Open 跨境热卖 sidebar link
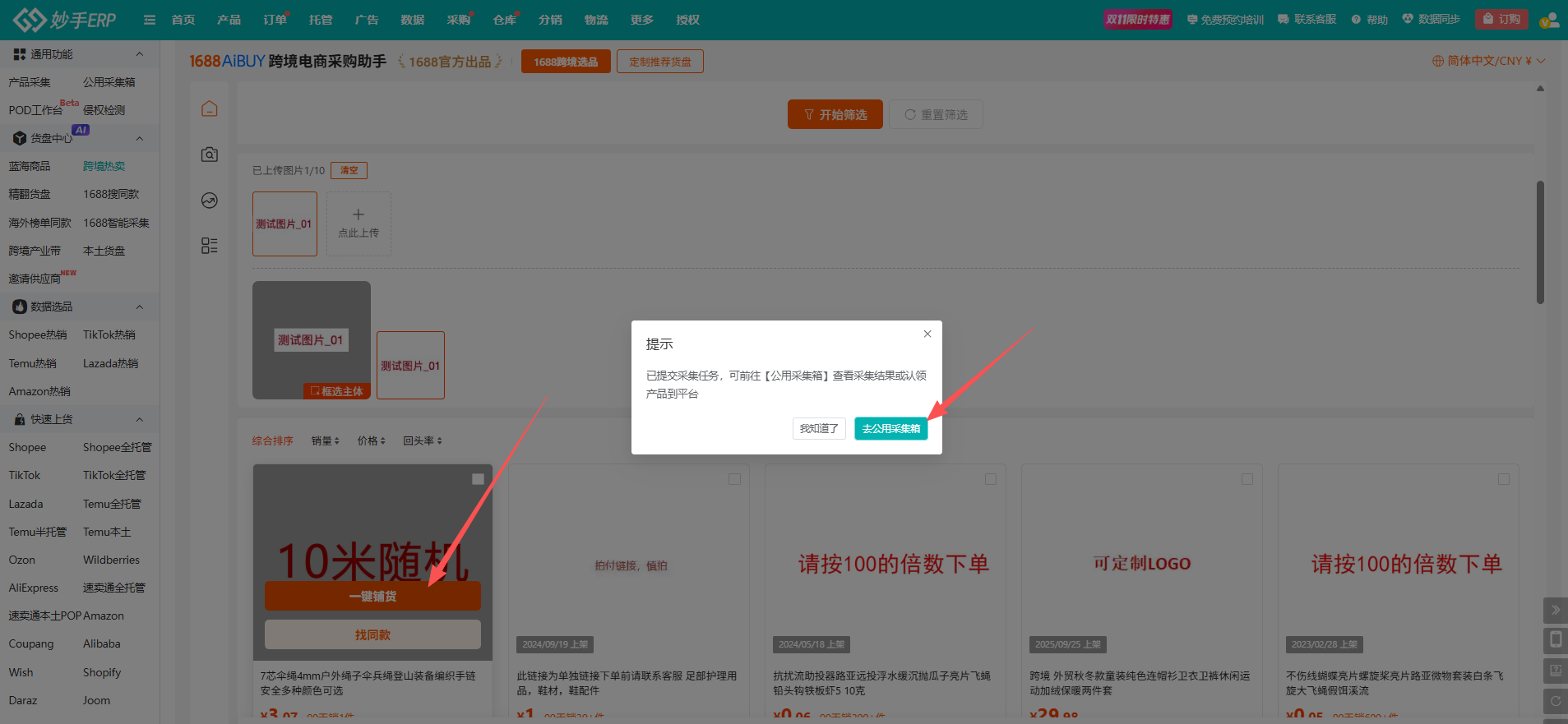Screen dimensions: 1568x724 104,166
